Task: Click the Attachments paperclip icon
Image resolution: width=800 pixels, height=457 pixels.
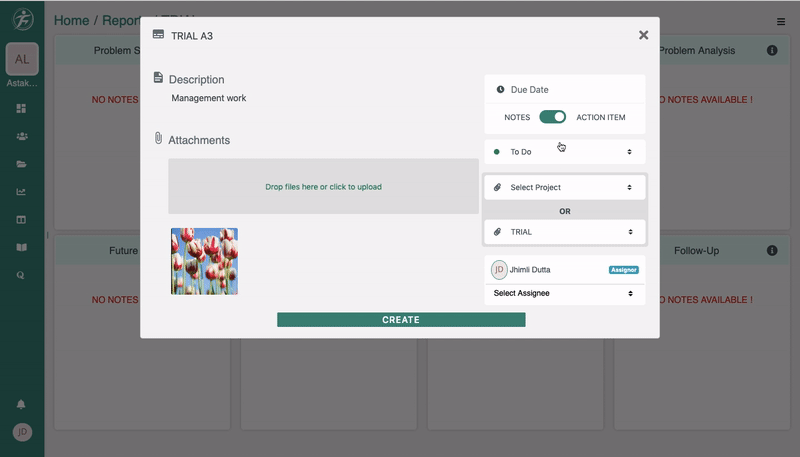Action: (158, 138)
